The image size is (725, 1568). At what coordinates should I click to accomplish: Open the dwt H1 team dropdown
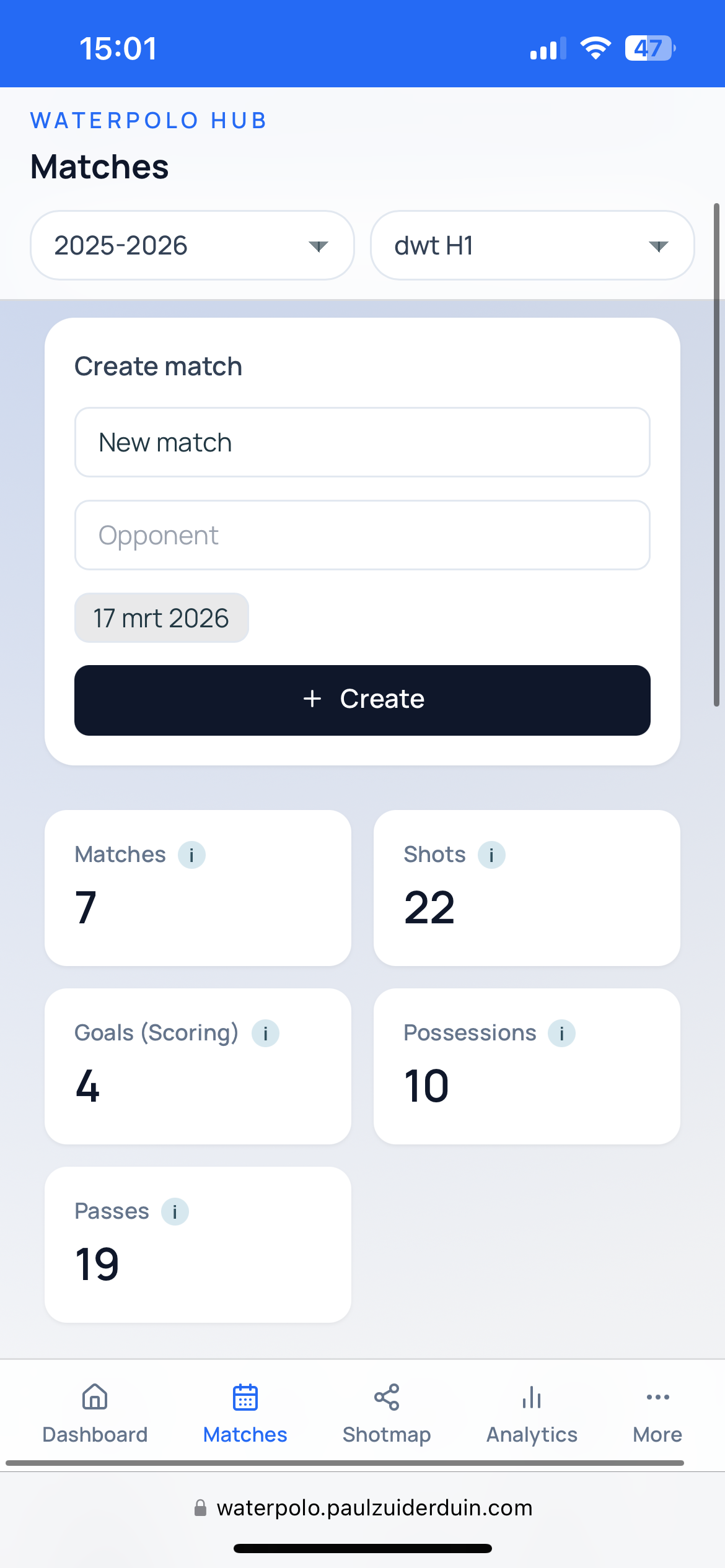pos(532,245)
